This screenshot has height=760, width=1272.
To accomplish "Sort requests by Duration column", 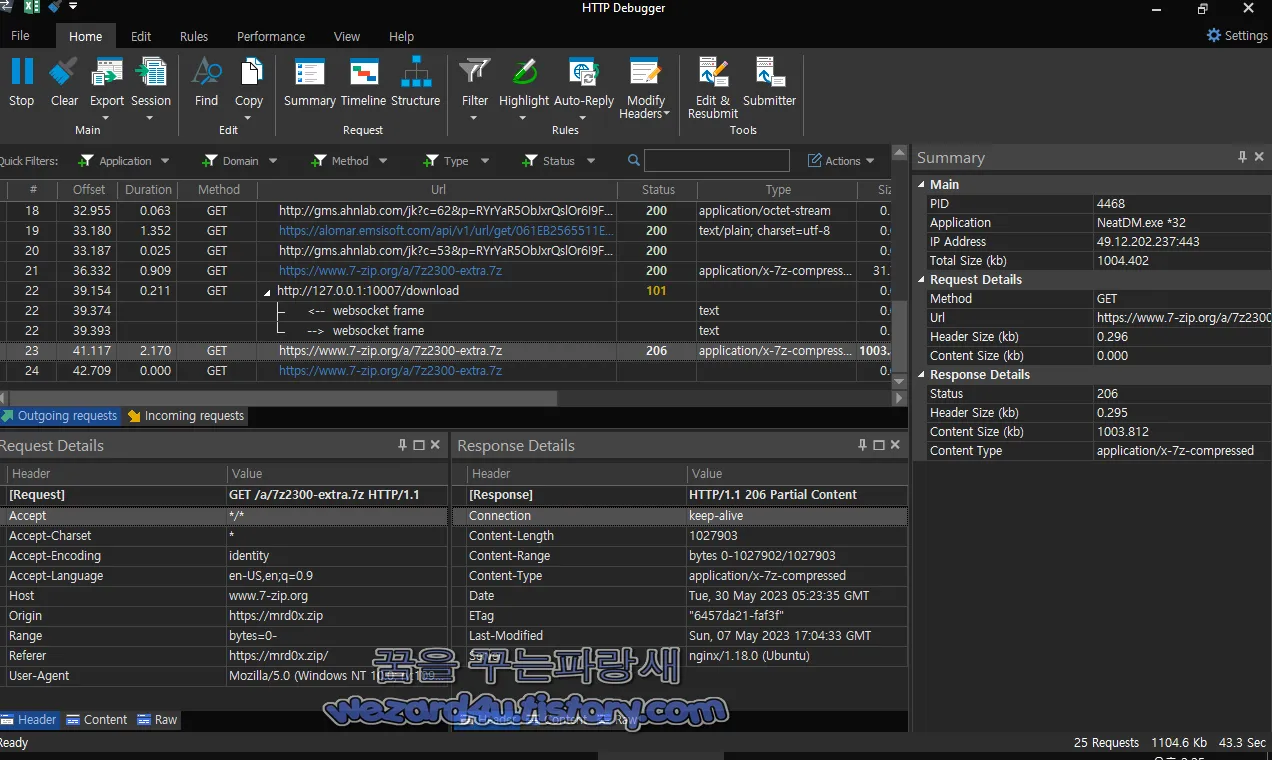I will [148, 190].
